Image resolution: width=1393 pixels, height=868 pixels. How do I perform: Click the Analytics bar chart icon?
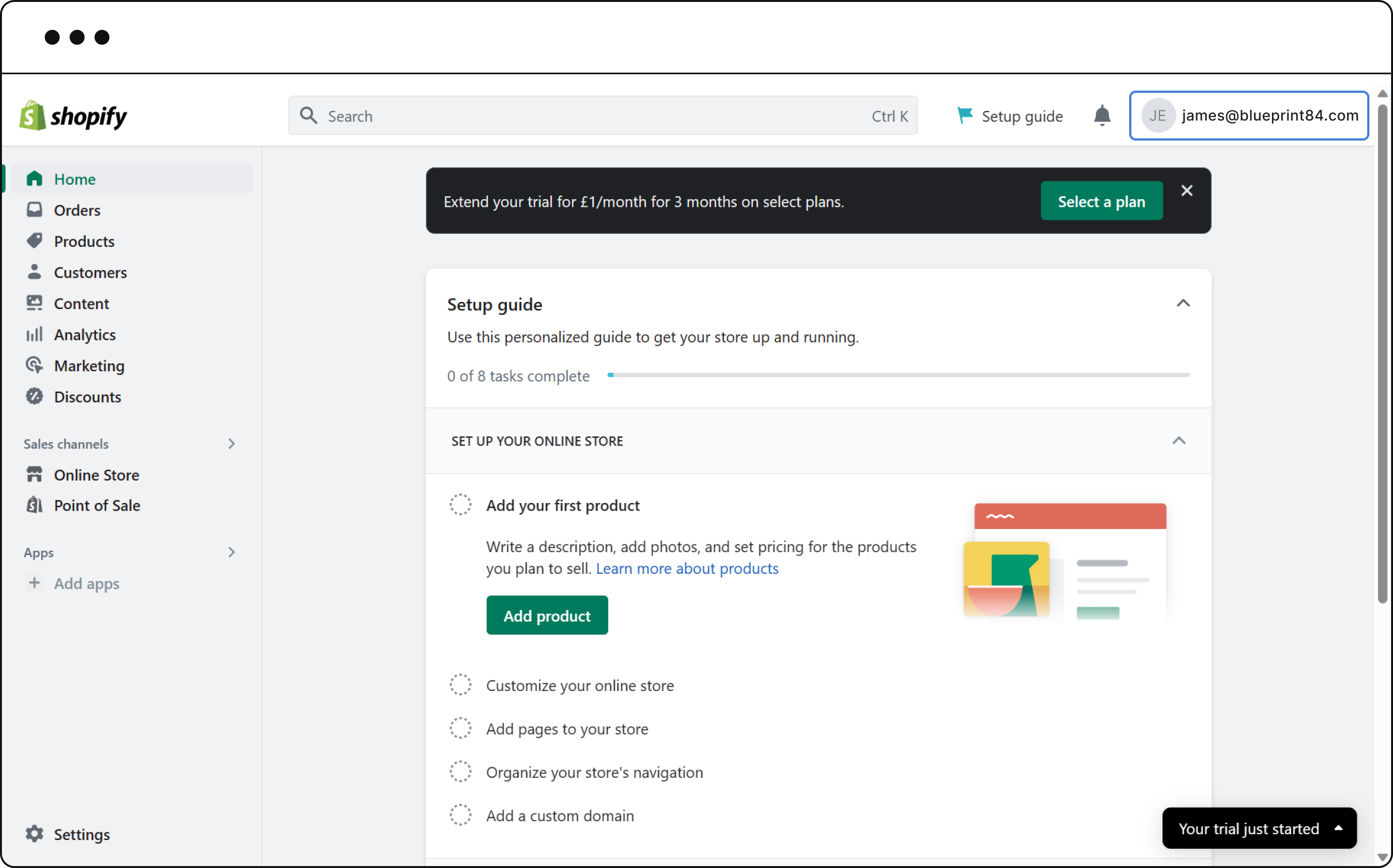tap(34, 334)
